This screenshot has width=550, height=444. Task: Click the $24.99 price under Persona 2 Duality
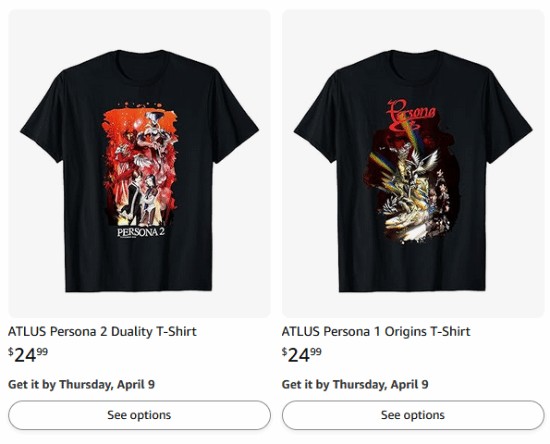(x=28, y=355)
